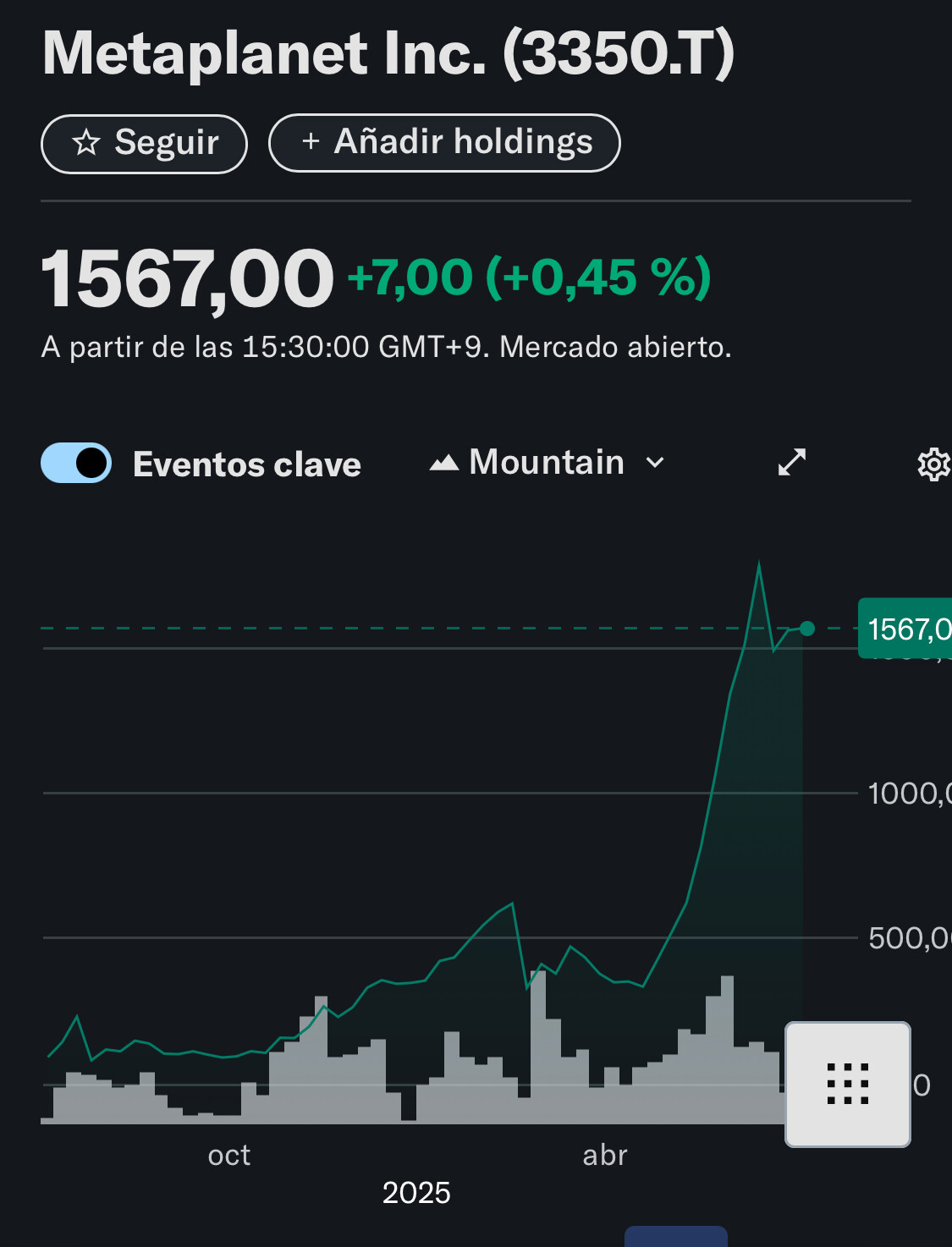This screenshot has height=1247, width=952.
Task: Click the plus icon in Añadir holdings
Action: coord(311,141)
